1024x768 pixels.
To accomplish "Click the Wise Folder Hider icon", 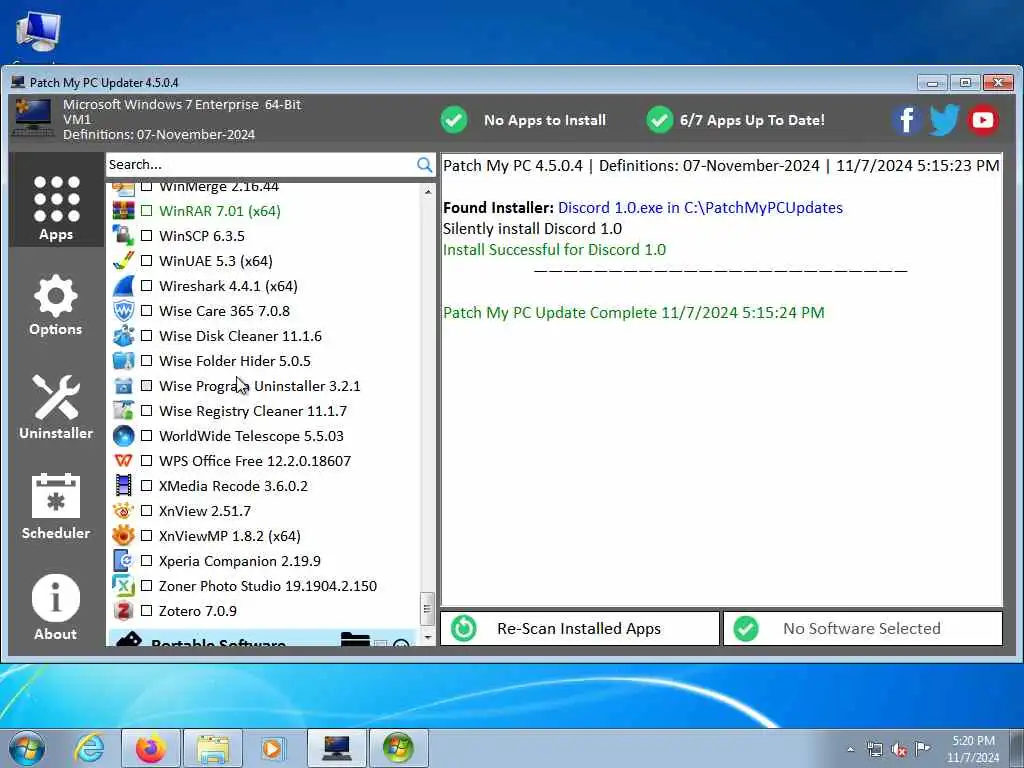I will point(123,360).
